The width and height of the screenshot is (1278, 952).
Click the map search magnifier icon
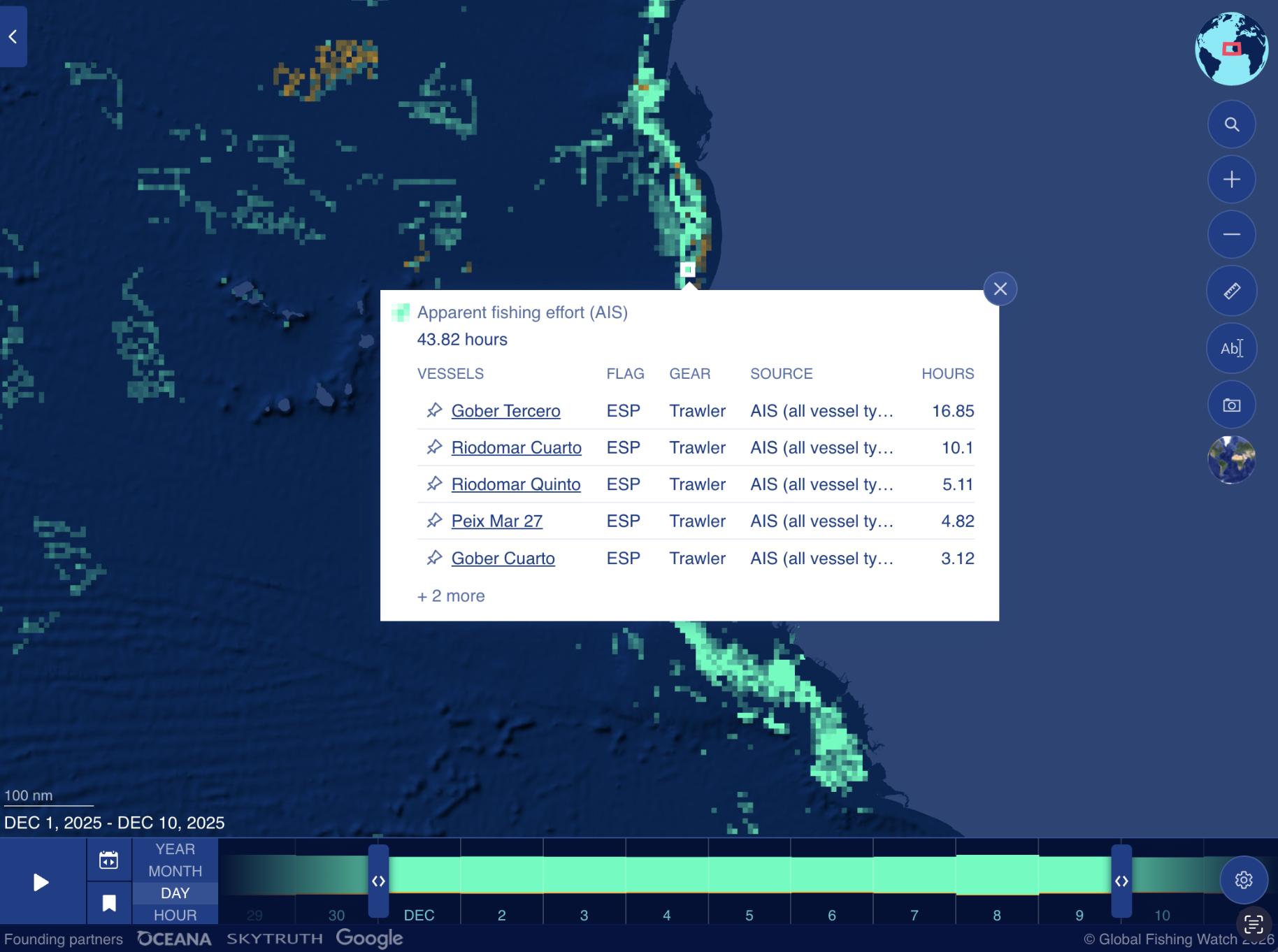click(x=1231, y=124)
